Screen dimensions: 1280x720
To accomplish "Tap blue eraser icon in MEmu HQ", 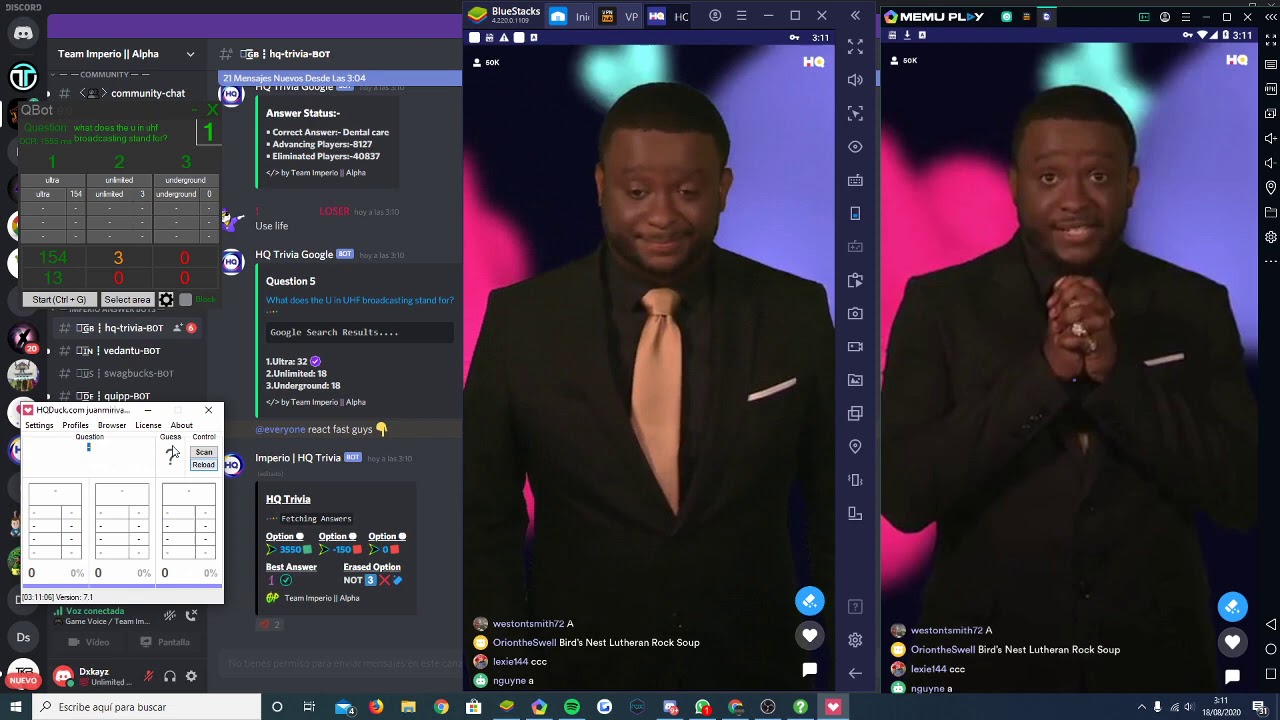I will (x=1232, y=607).
